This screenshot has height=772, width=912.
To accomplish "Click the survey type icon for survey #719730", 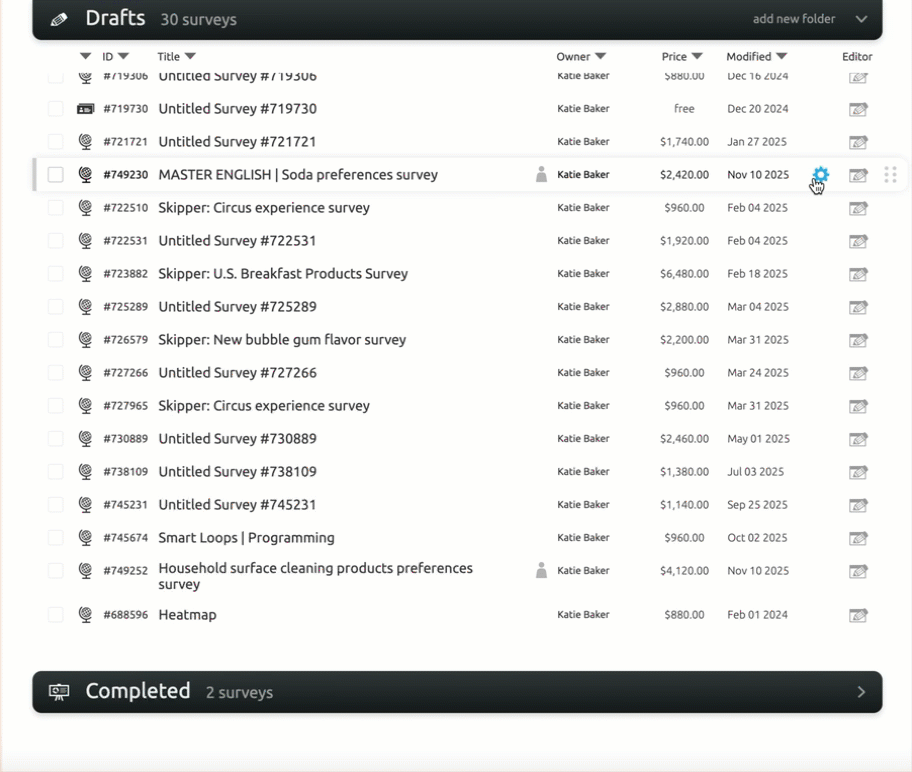I will 85,109.
